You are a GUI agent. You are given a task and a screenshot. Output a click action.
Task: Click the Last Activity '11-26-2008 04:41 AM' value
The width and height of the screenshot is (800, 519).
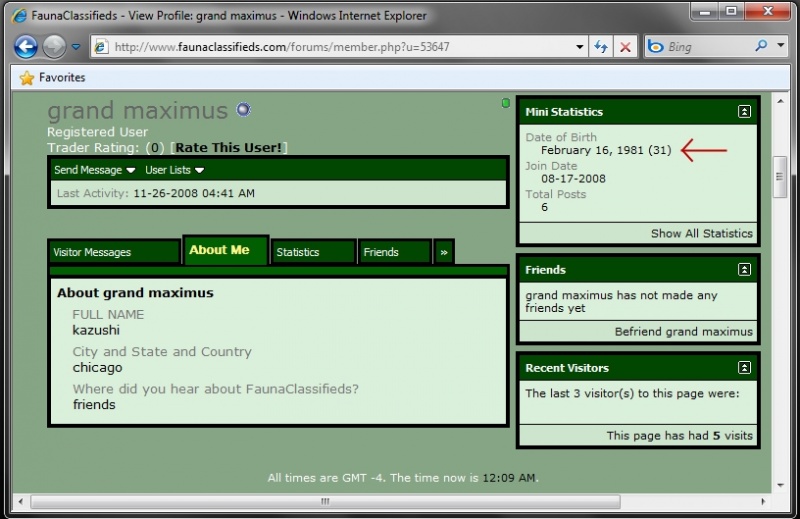(194, 193)
